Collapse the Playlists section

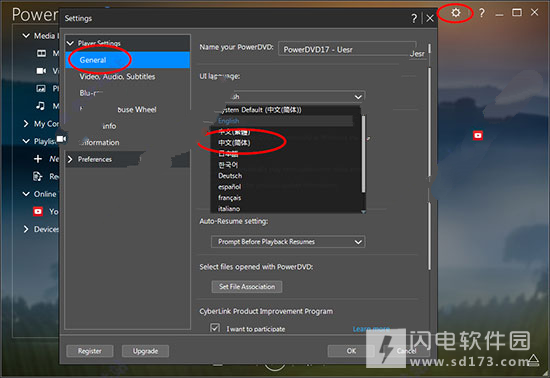(26, 141)
